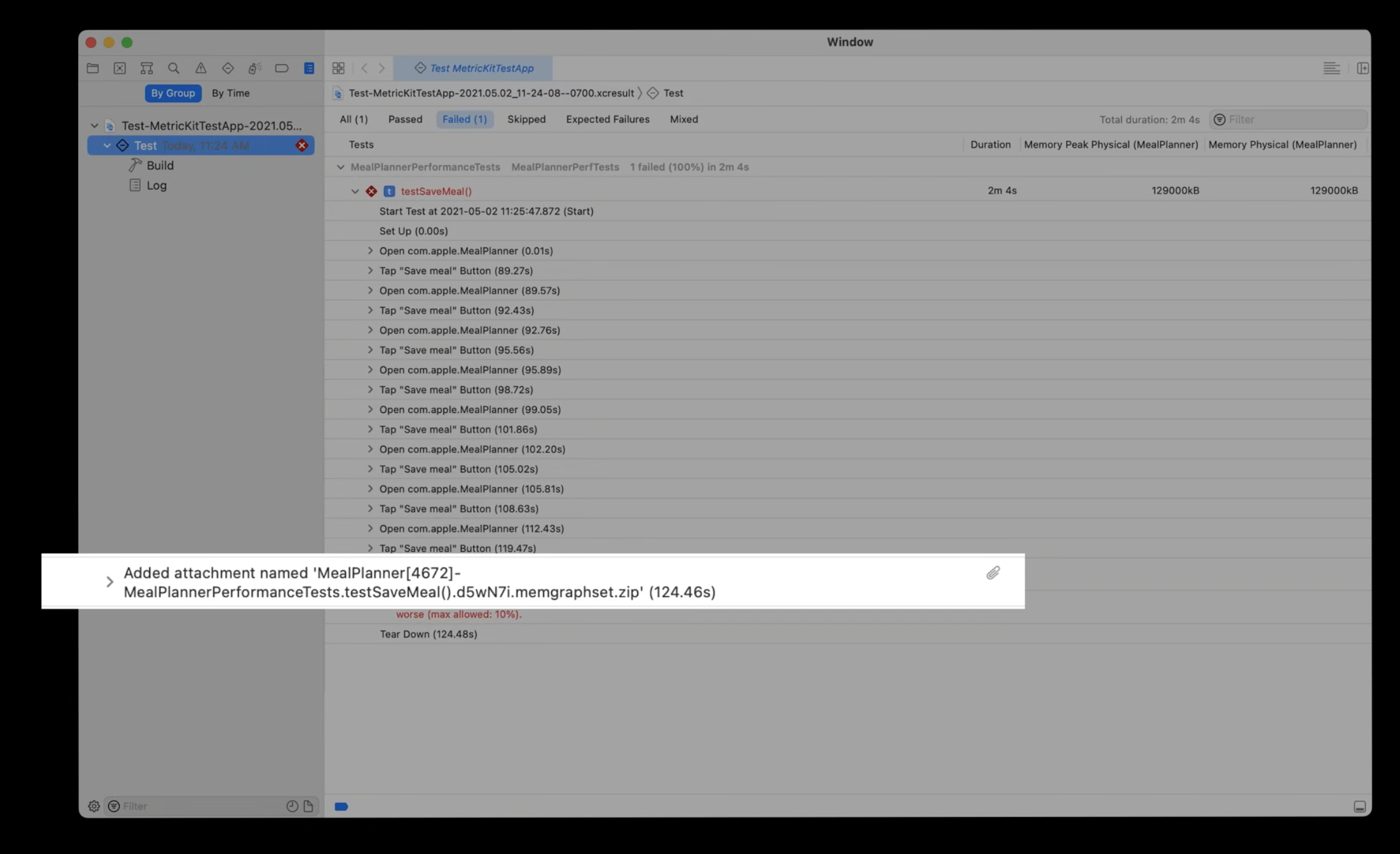1400x854 pixels.
Task: Click testSaveMeal() test name
Action: 436,191
